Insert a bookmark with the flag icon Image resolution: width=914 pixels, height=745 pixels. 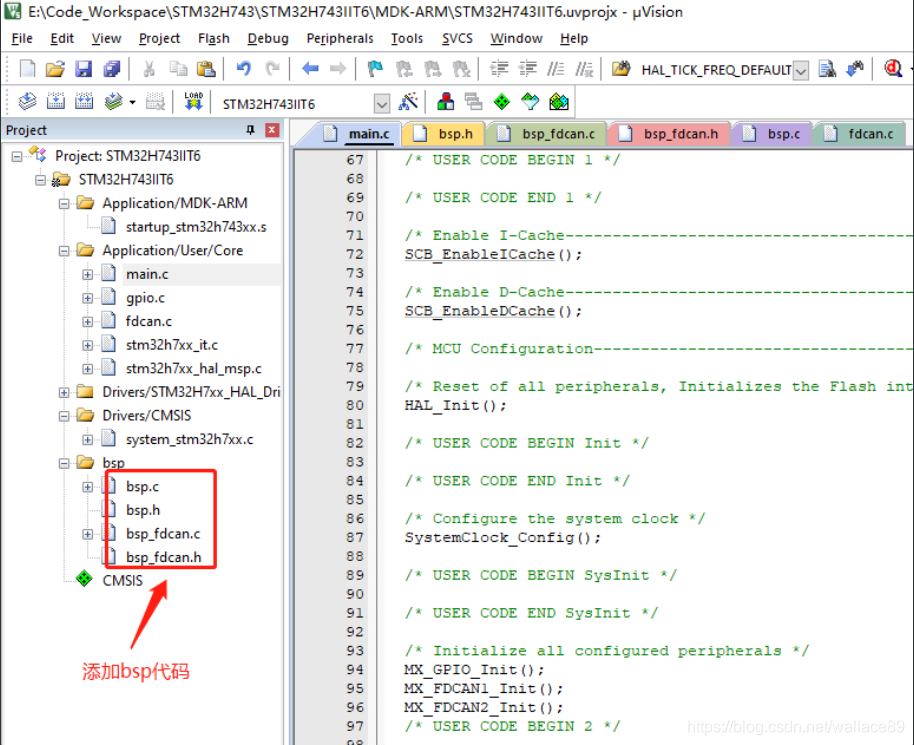375,69
